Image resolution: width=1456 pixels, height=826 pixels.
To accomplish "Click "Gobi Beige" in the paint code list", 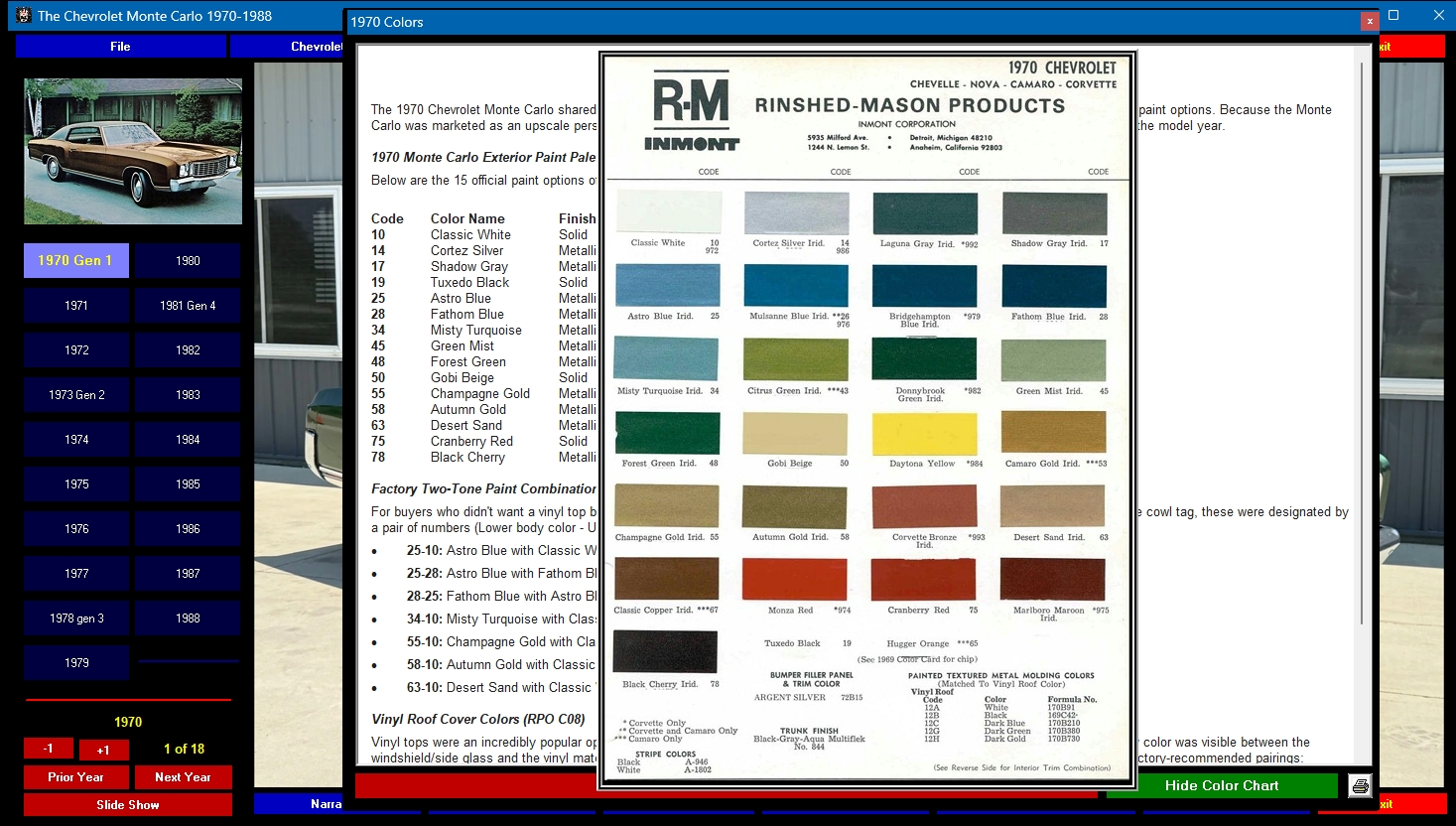I will click(462, 377).
